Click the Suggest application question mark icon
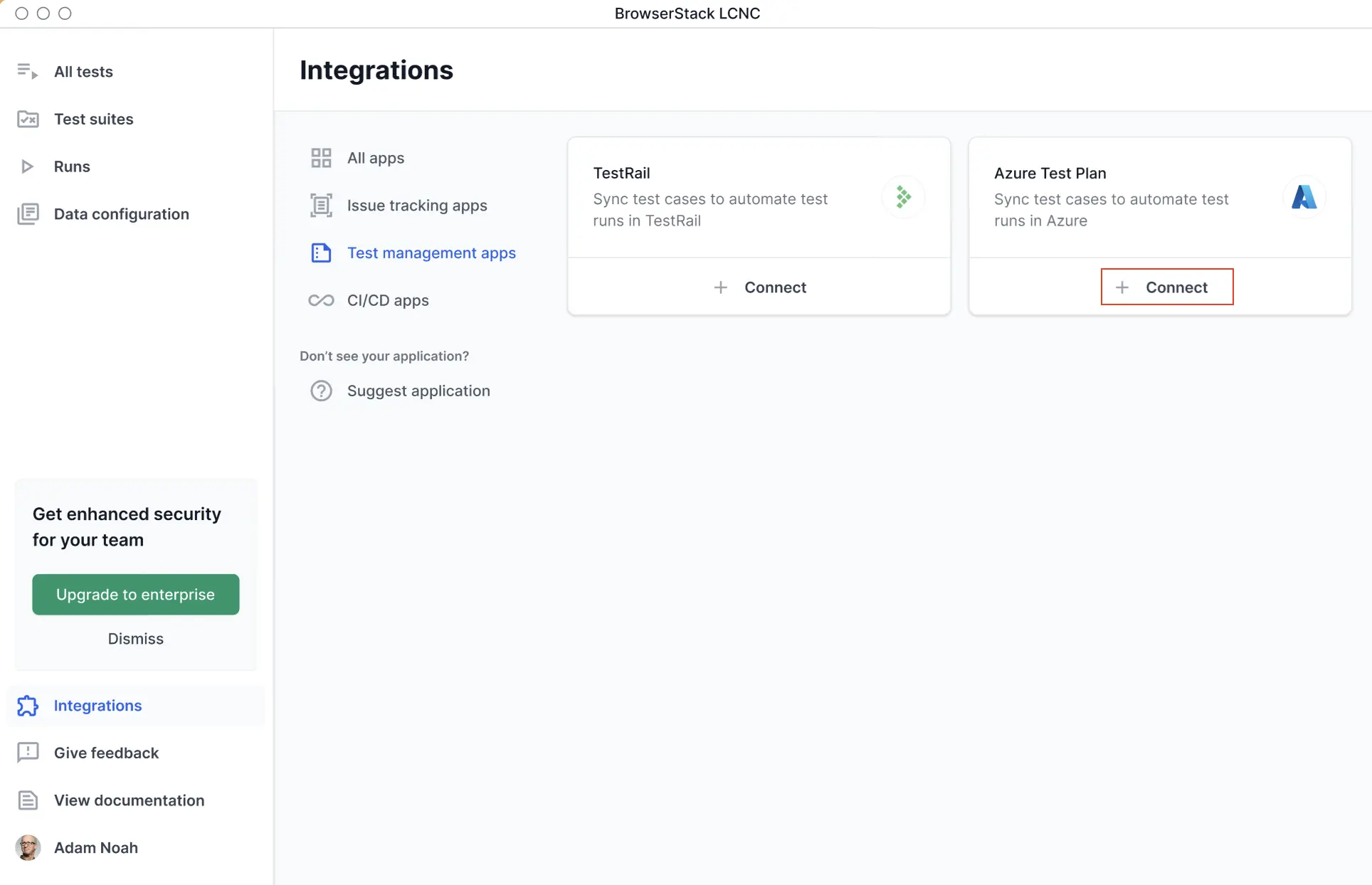The height and width of the screenshot is (885, 1372). 321,391
